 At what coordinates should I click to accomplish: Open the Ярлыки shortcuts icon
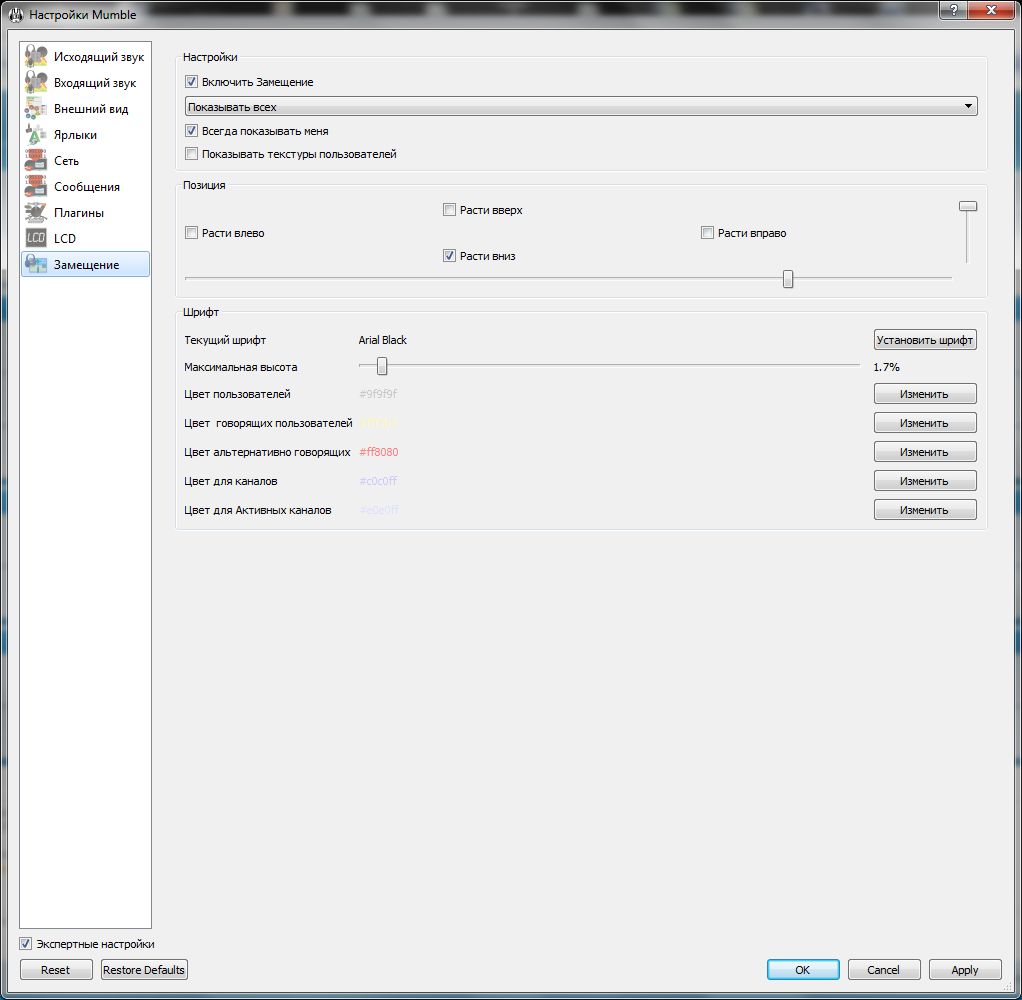[x=37, y=135]
